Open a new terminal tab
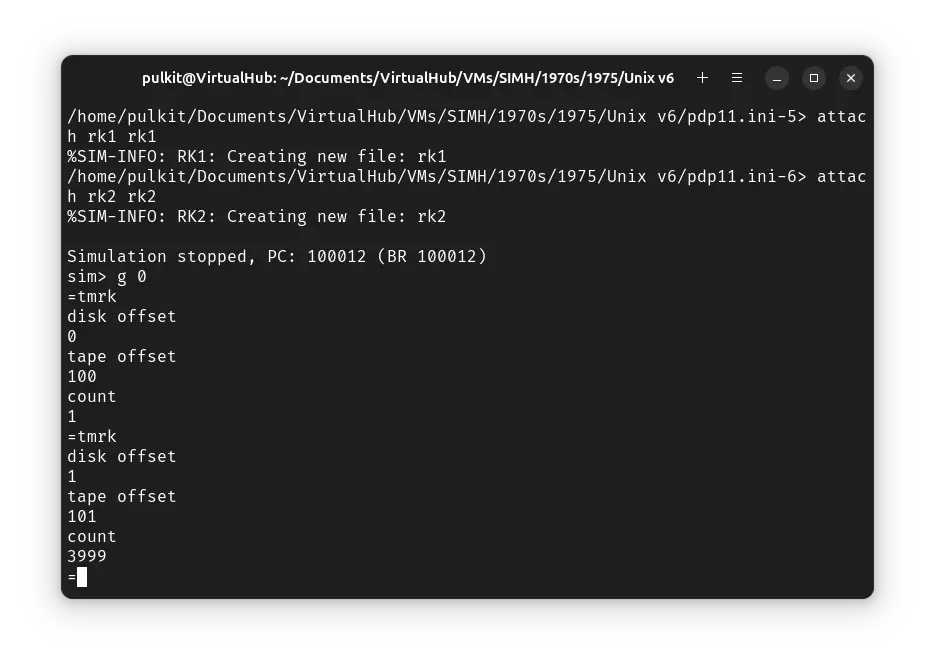The image size is (935, 666). pyautogui.click(x=702, y=78)
